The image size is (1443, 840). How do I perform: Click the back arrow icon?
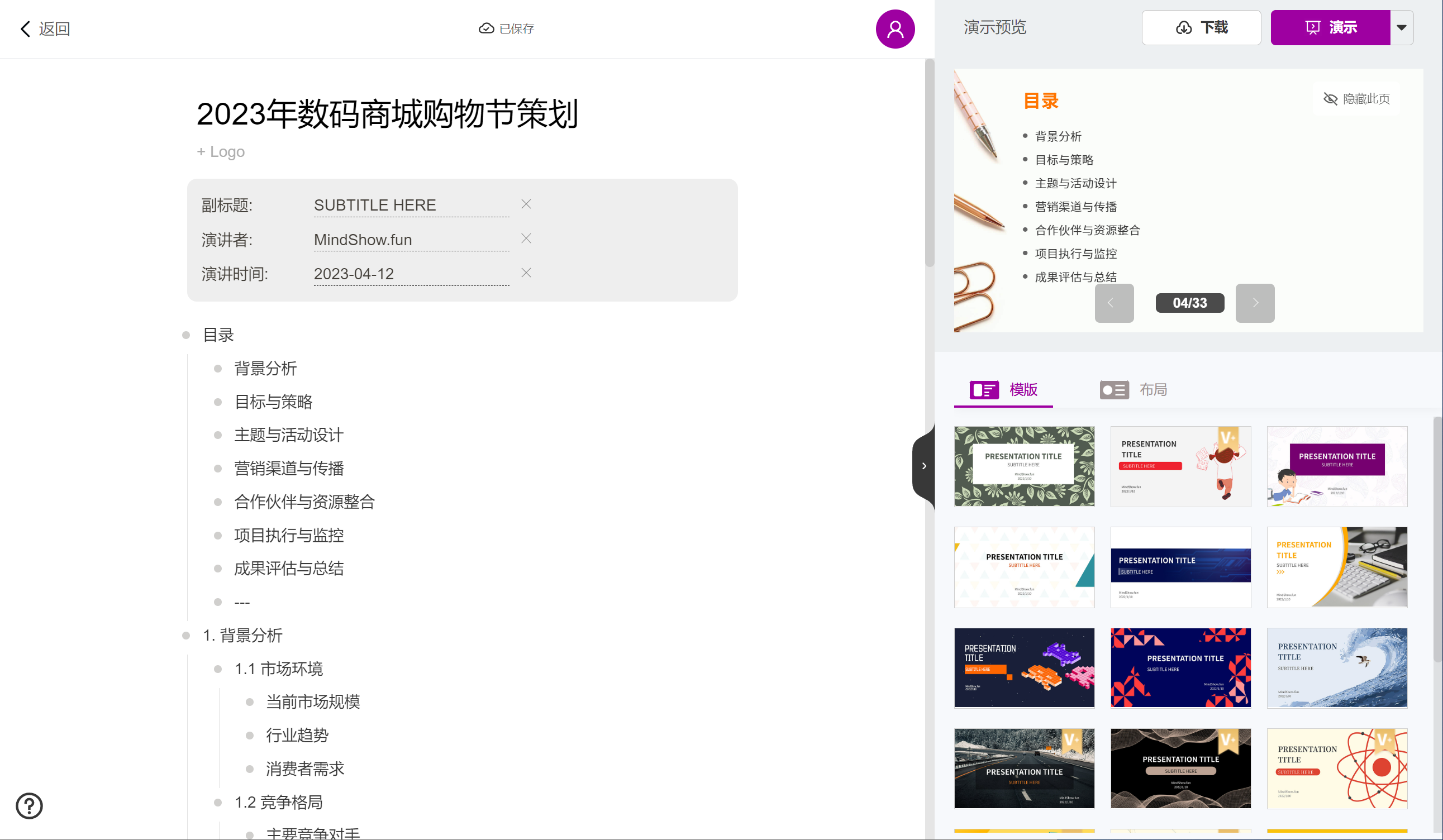[25, 28]
